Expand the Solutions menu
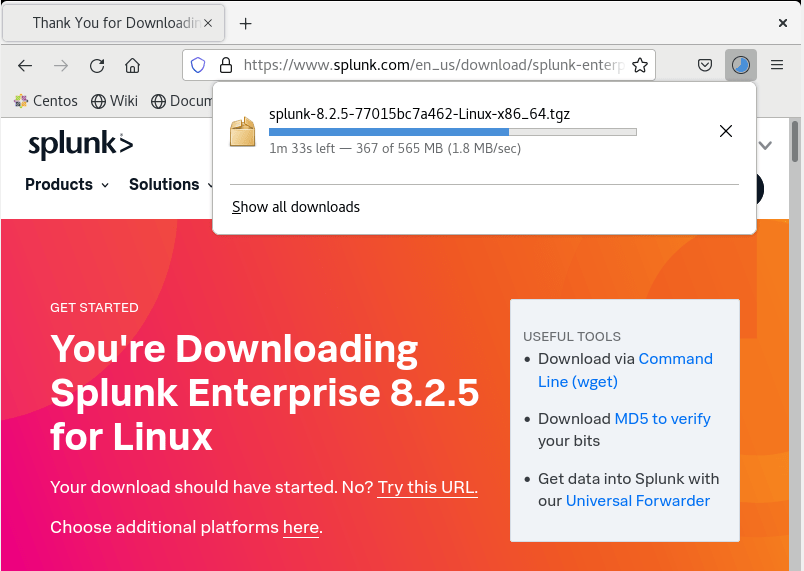The height and width of the screenshot is (571, 804). [171, 185]
